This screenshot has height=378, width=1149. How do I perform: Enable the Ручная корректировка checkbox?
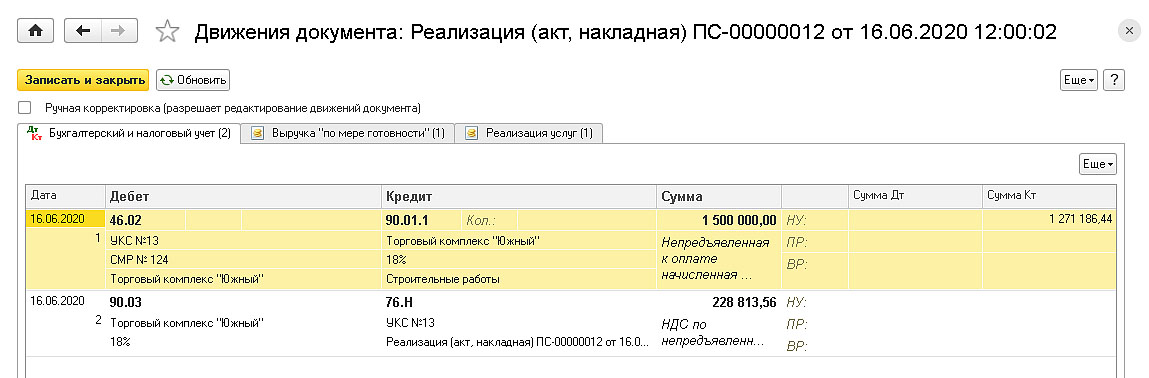point(25,108)
